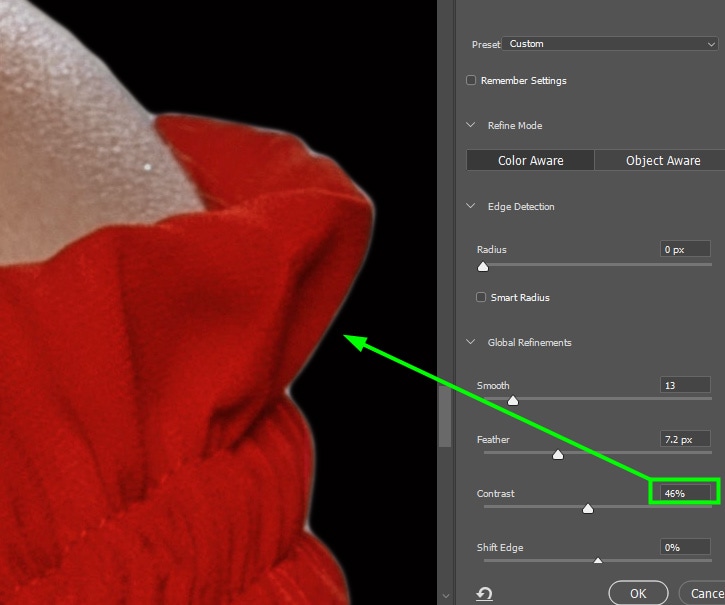Select Object Aware refine mode
725x605 pixels.
click(x=662, y=161)
